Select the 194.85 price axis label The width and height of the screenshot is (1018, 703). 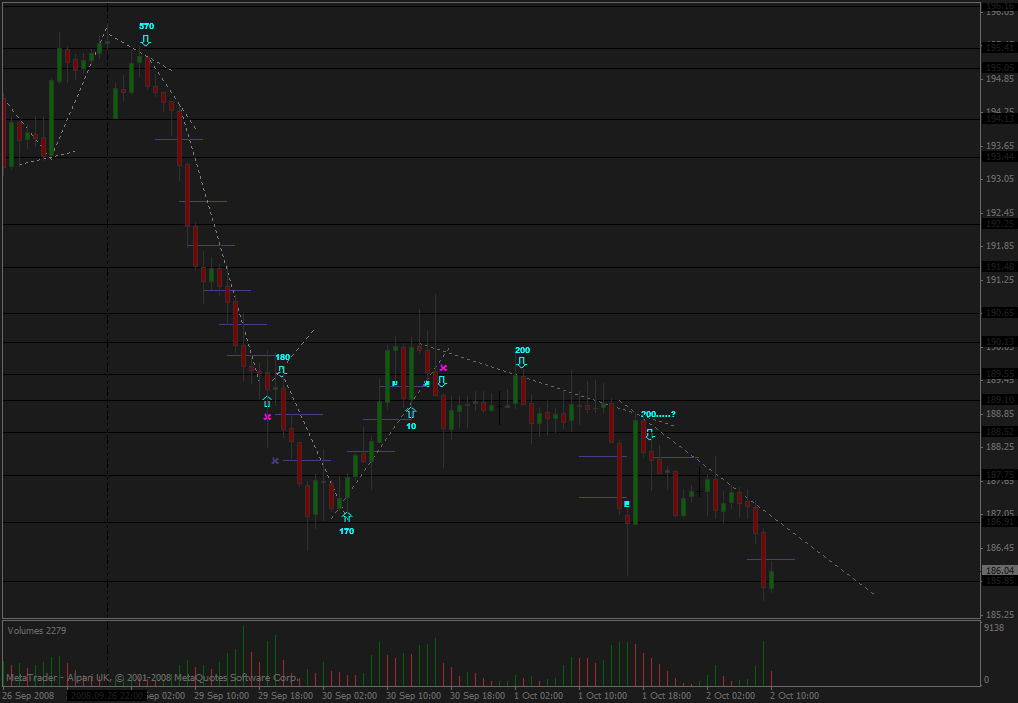tap(1000, 79)
